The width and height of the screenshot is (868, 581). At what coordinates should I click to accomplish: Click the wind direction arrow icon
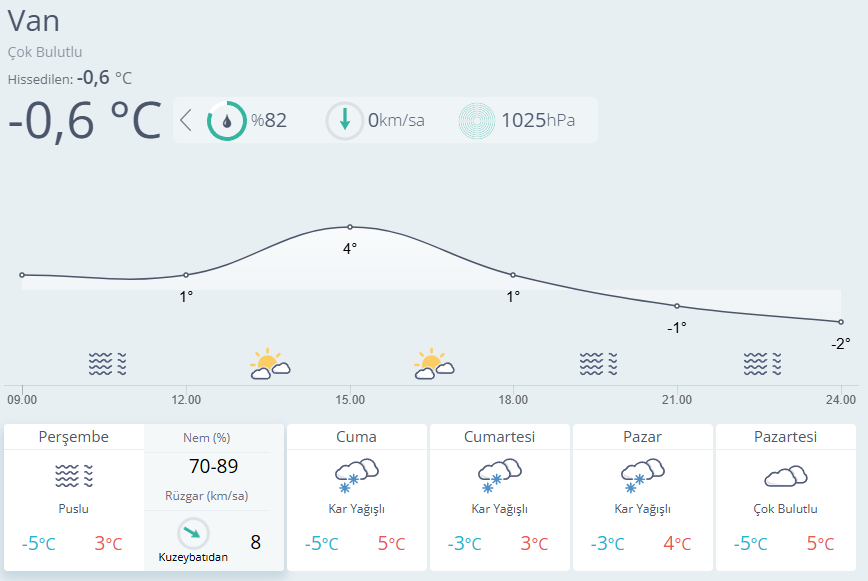pyautogui.click(x=345, y=121)
